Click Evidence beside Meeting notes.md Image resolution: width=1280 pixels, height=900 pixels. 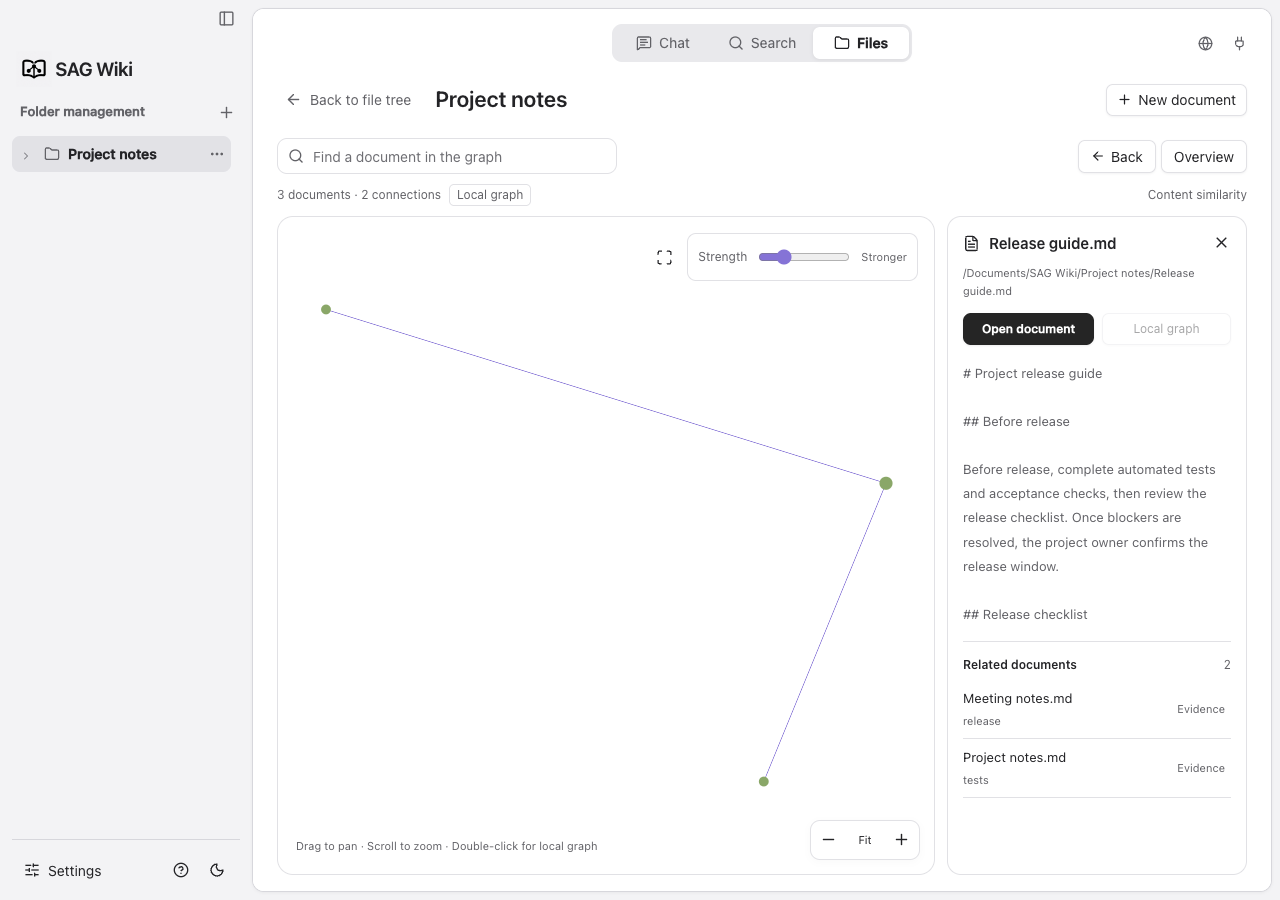(x=1201, y=709)
